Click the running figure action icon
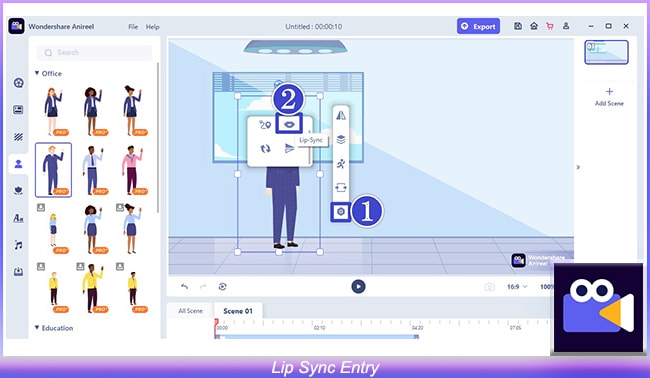The image size is (650, 378). click(341, 164)
